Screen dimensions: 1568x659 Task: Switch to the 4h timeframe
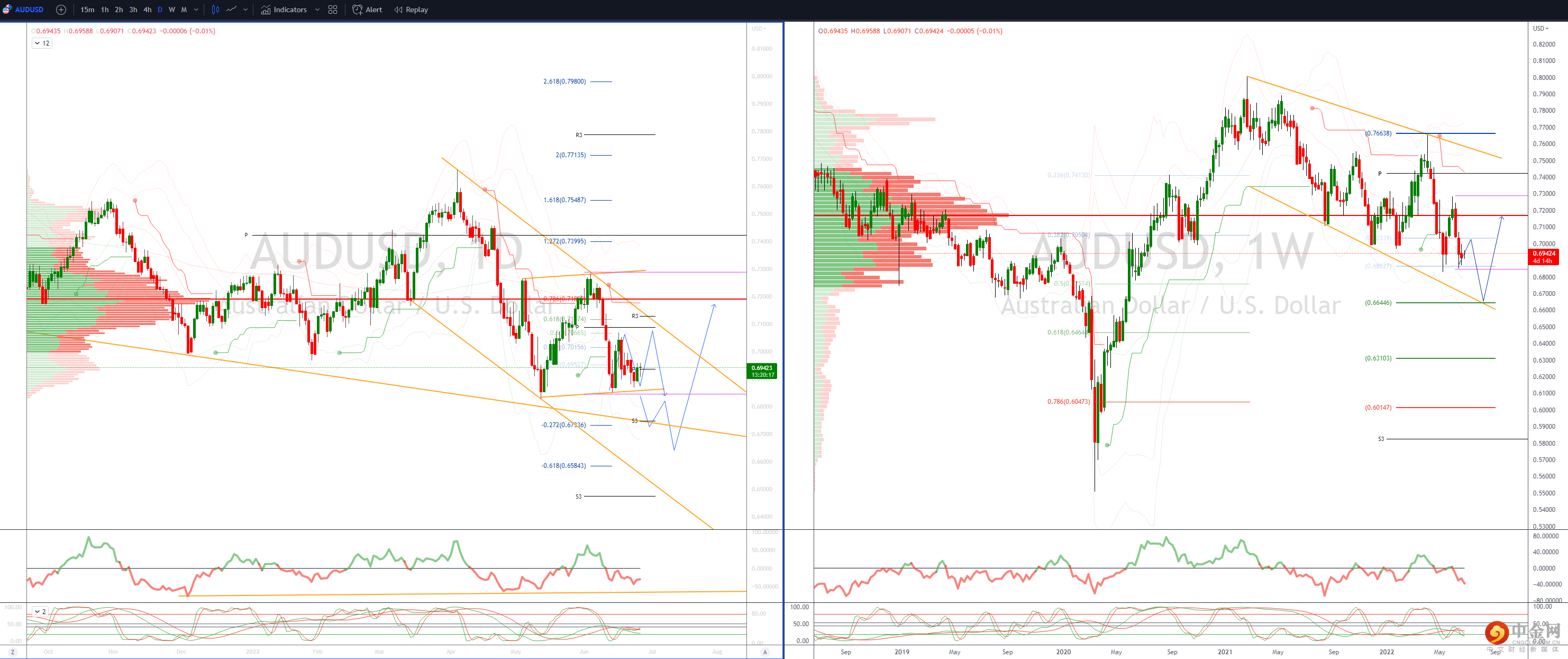[x=147, y=10]
